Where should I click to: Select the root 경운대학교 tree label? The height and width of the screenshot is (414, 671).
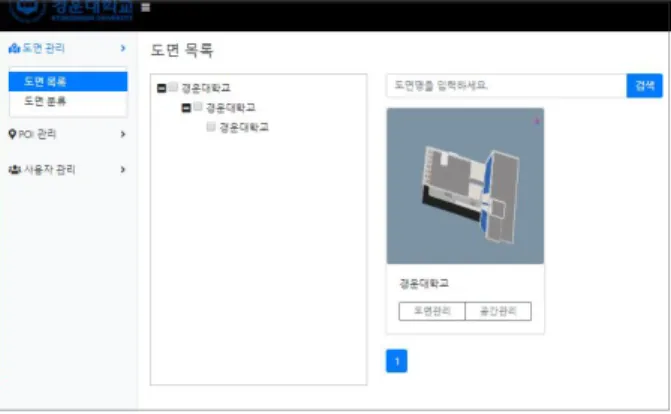(x=206, y=88)
